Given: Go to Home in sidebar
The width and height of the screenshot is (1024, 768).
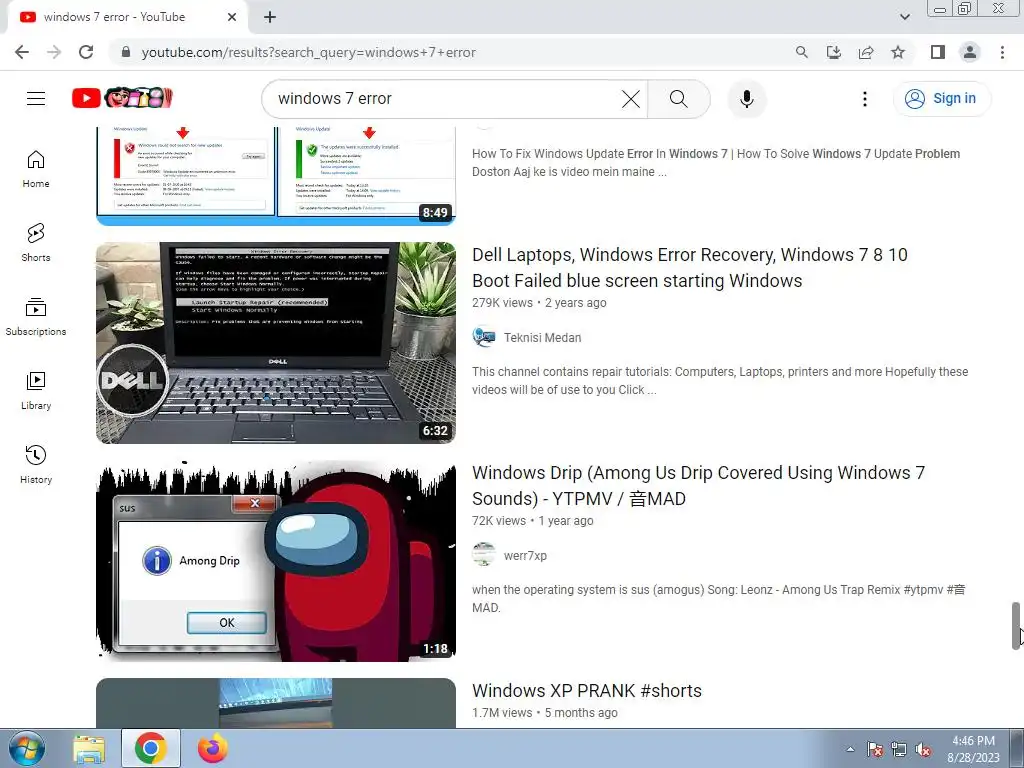Looking at the screenshot, I should point(36,169).
